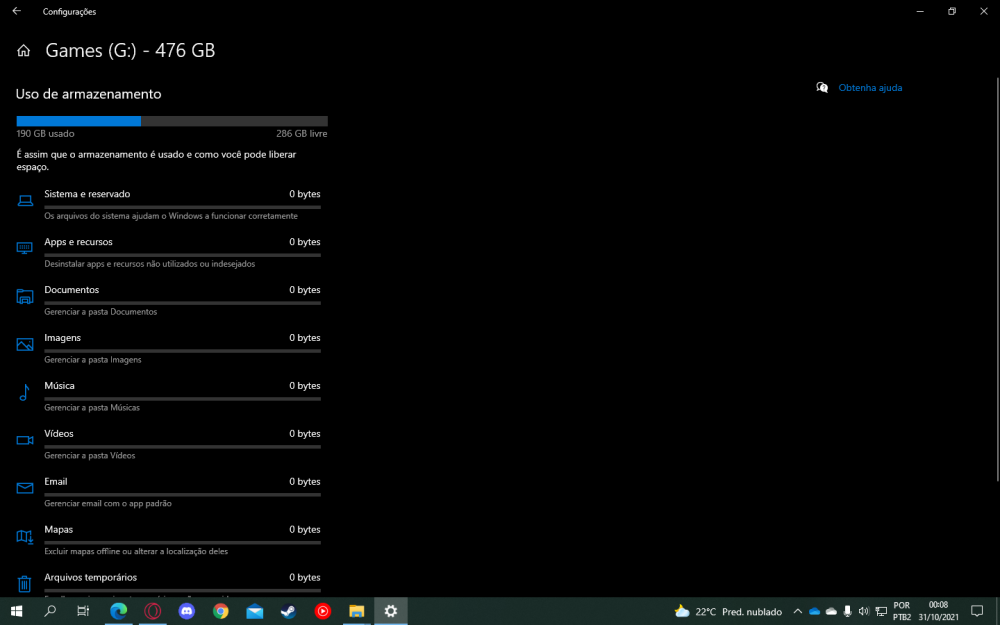Open the Windows Start menu
Viewport: 1000px width, 625px height.
coord(16,611)
